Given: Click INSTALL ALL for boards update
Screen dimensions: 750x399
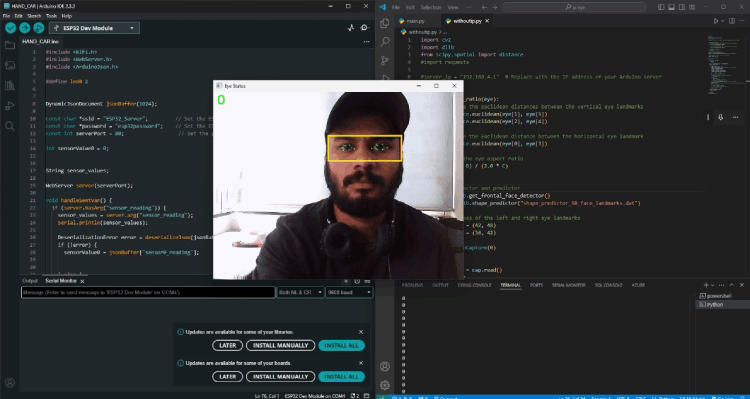Looking at the screenshot, I should click(x=342, y=377).
